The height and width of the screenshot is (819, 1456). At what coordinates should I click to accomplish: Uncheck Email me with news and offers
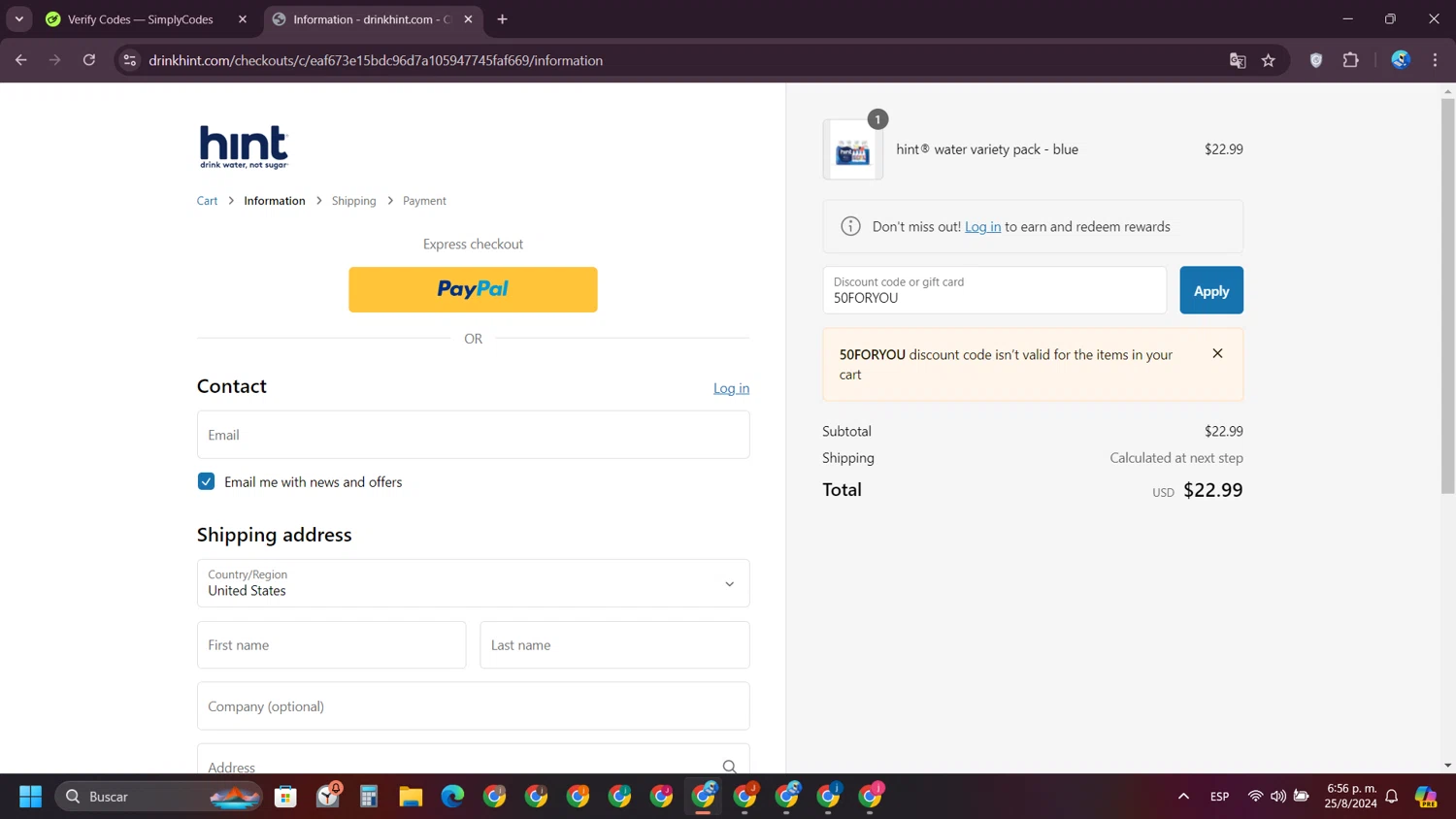[206, 481]
